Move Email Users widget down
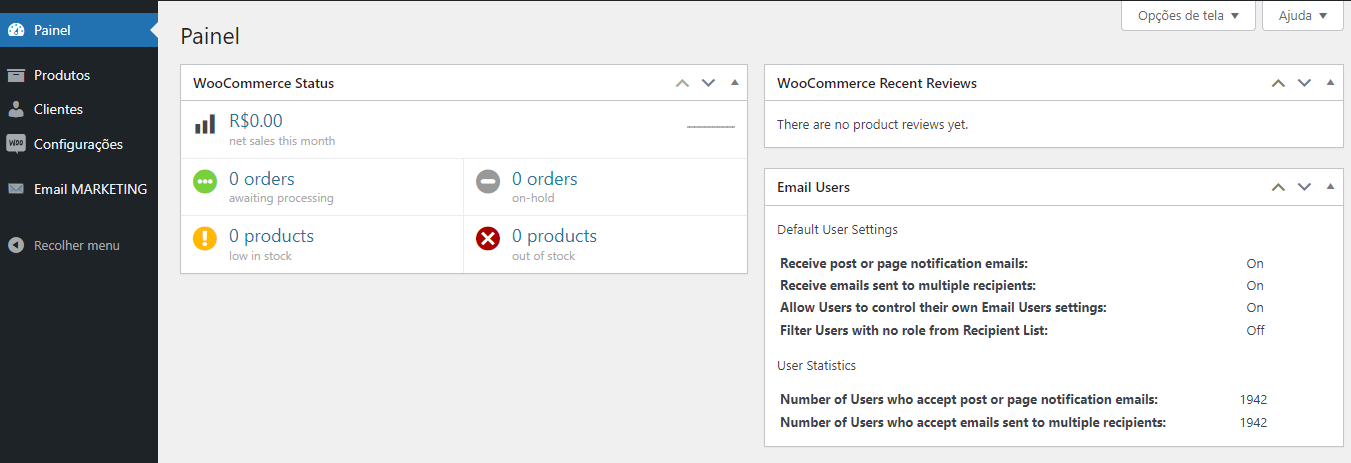The width and height of the screenshot is (1351, 463). pyautogui.click(x=1304, y=187)
